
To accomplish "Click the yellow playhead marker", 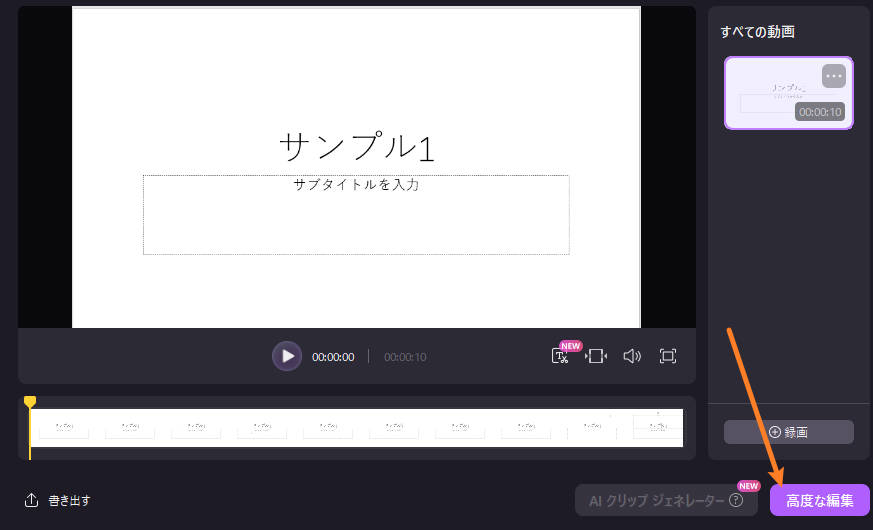I will (x=30, y=402).
